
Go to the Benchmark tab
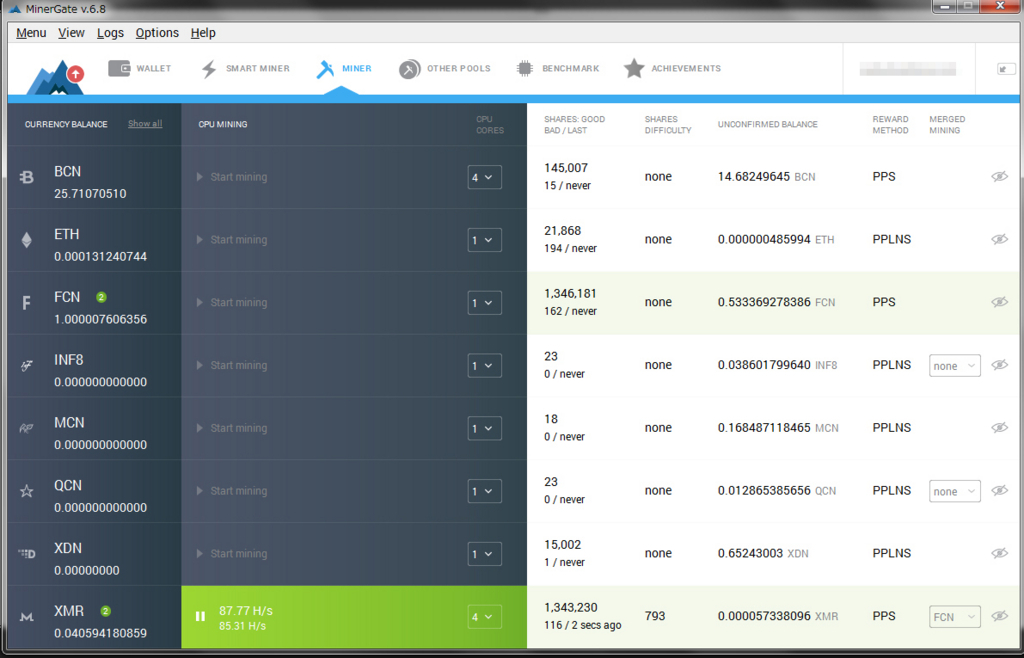click(557, 69)
